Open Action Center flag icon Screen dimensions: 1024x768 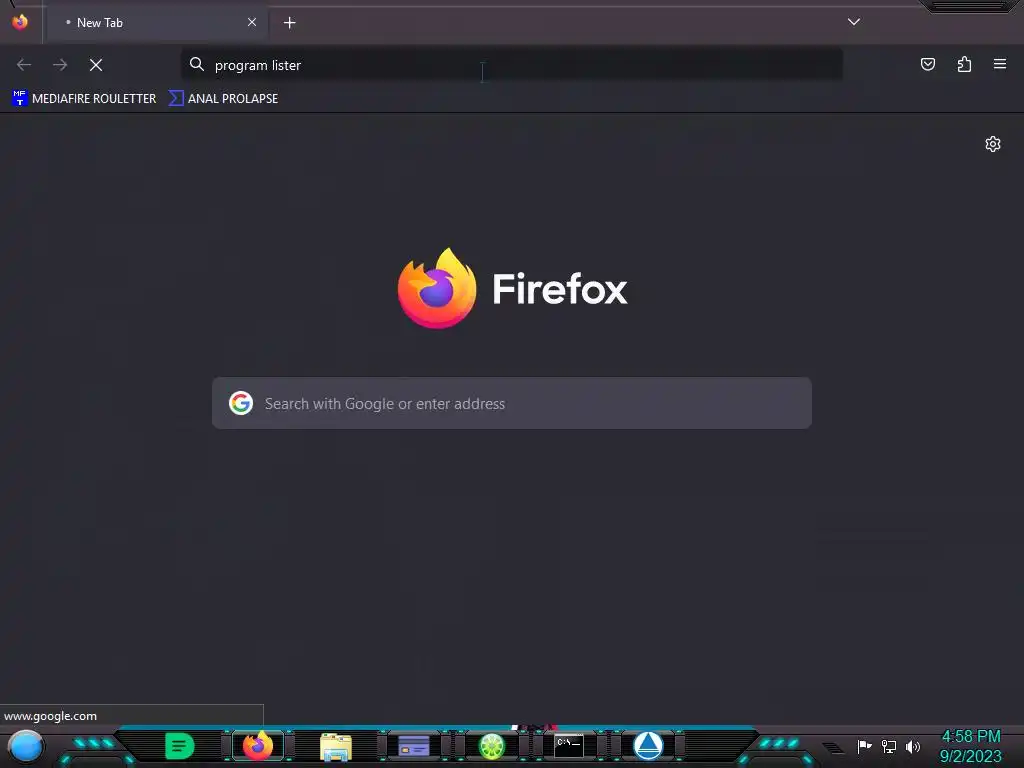864,746
